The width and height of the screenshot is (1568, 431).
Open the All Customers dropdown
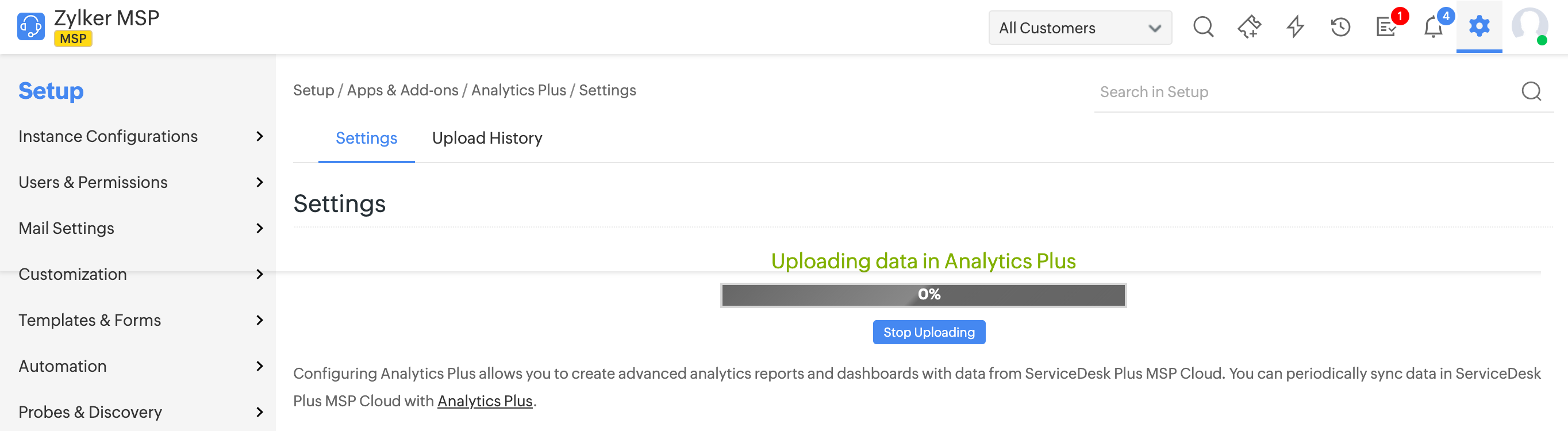click(1080, 28)
